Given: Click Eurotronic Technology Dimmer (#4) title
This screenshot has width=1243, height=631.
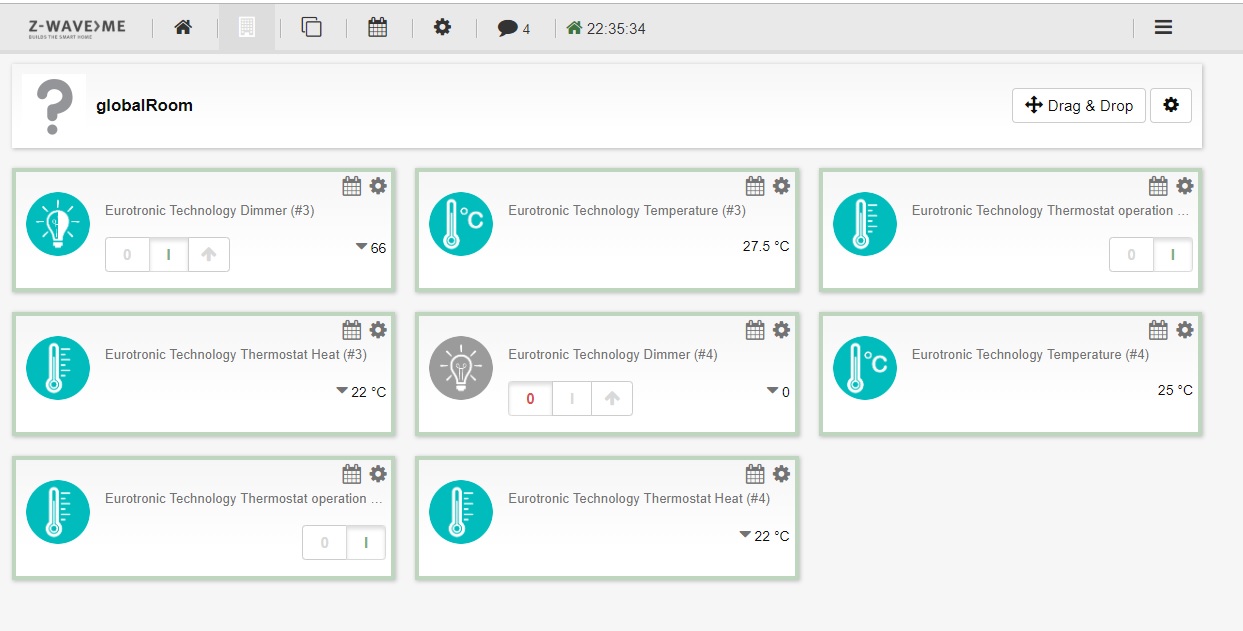Looking at the screenshot, I should [613, 355].
